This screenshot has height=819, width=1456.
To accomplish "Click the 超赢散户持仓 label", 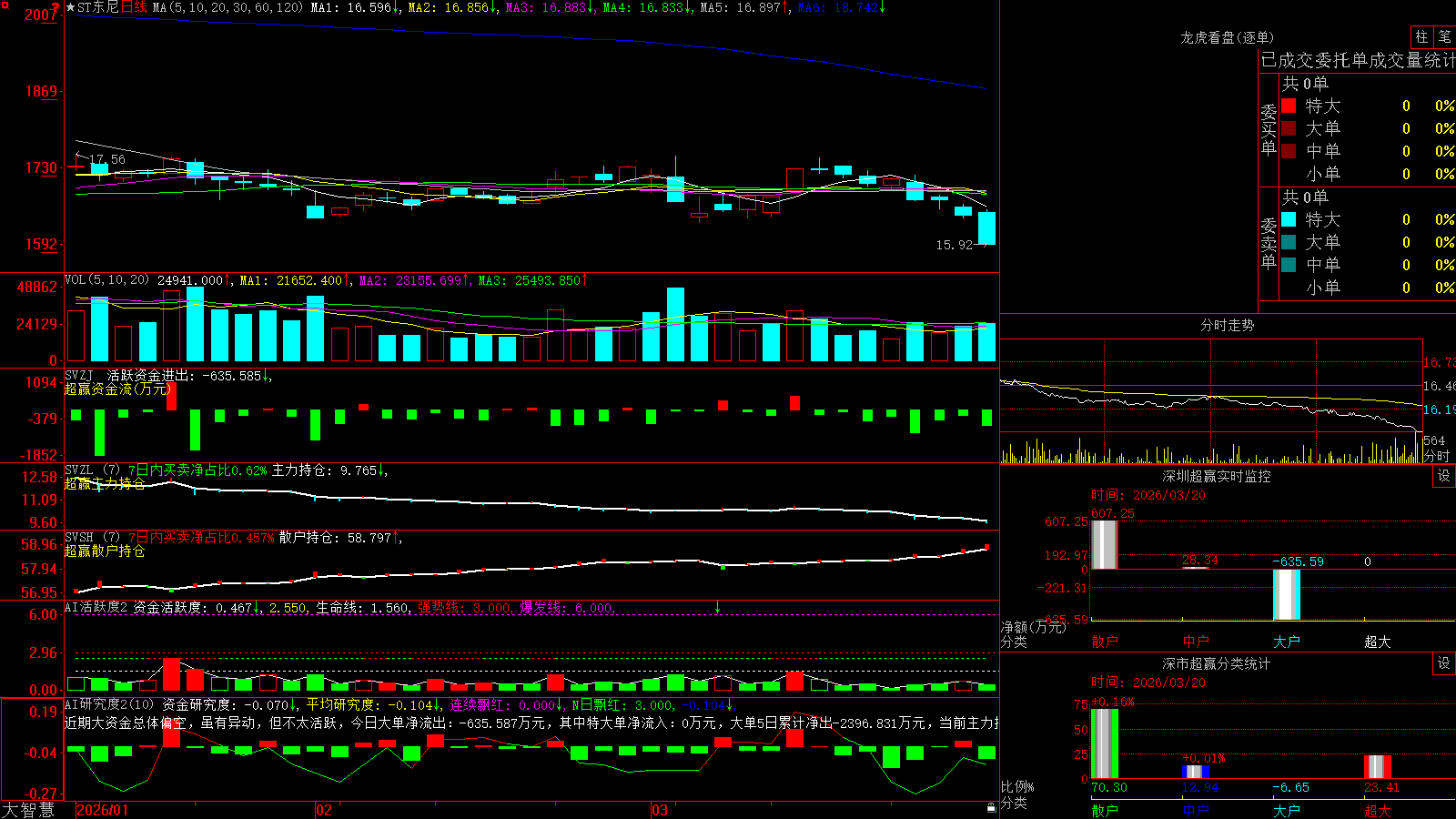I will coord(105,551).
